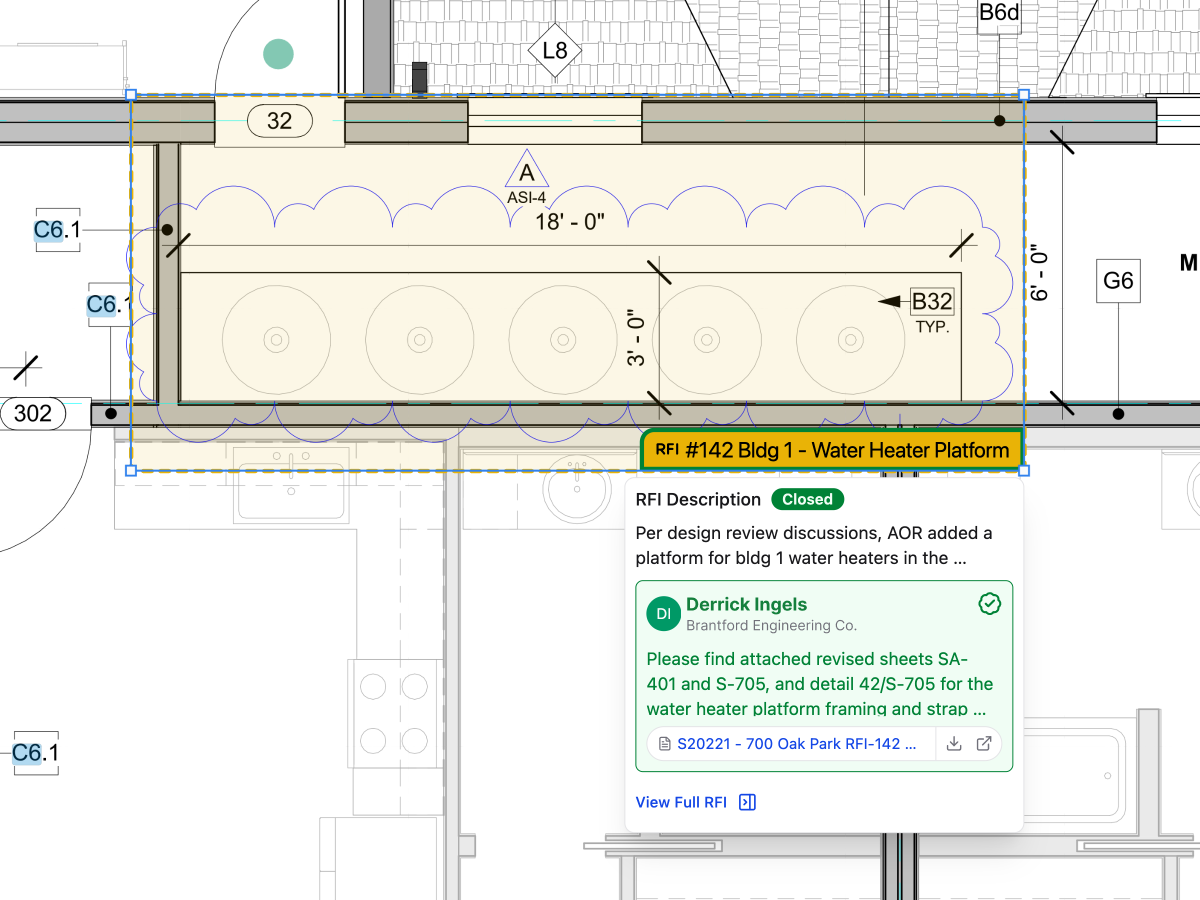
Task: Click the green verified checkmark badge
Action: coord(989,604)
